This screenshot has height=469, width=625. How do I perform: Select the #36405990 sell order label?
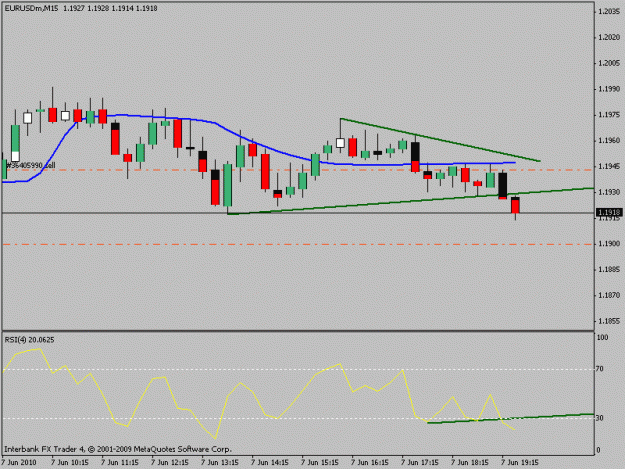tap(31, 165)
